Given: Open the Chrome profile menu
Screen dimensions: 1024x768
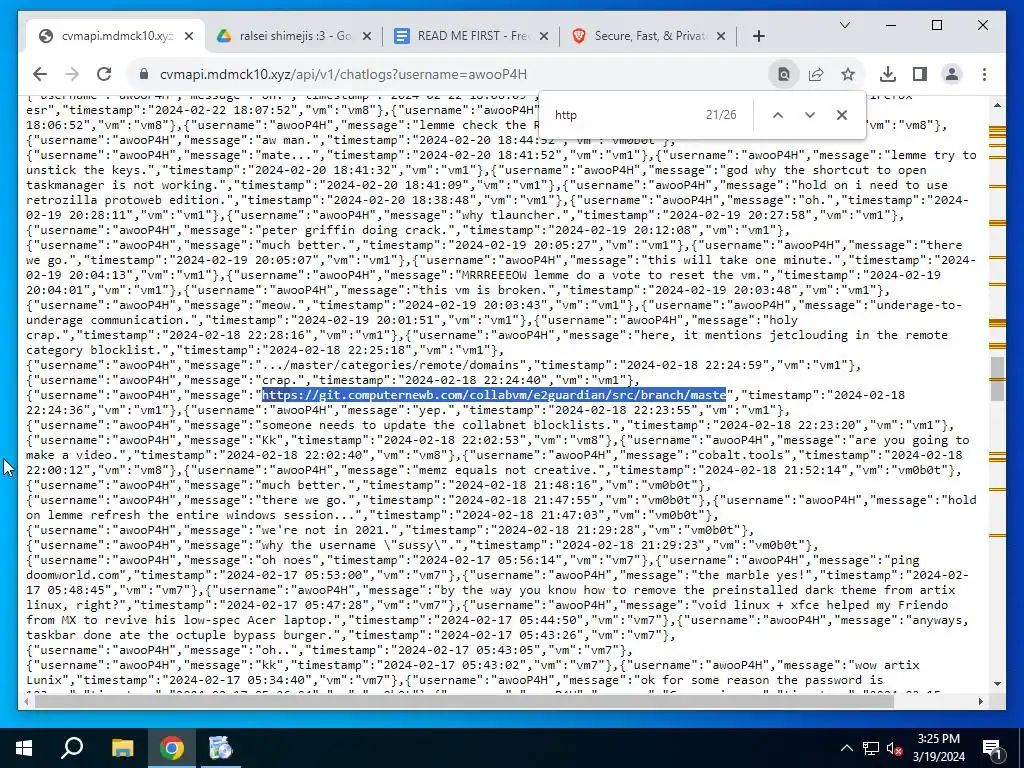Looking at the screenshot, I should point(952,74).
